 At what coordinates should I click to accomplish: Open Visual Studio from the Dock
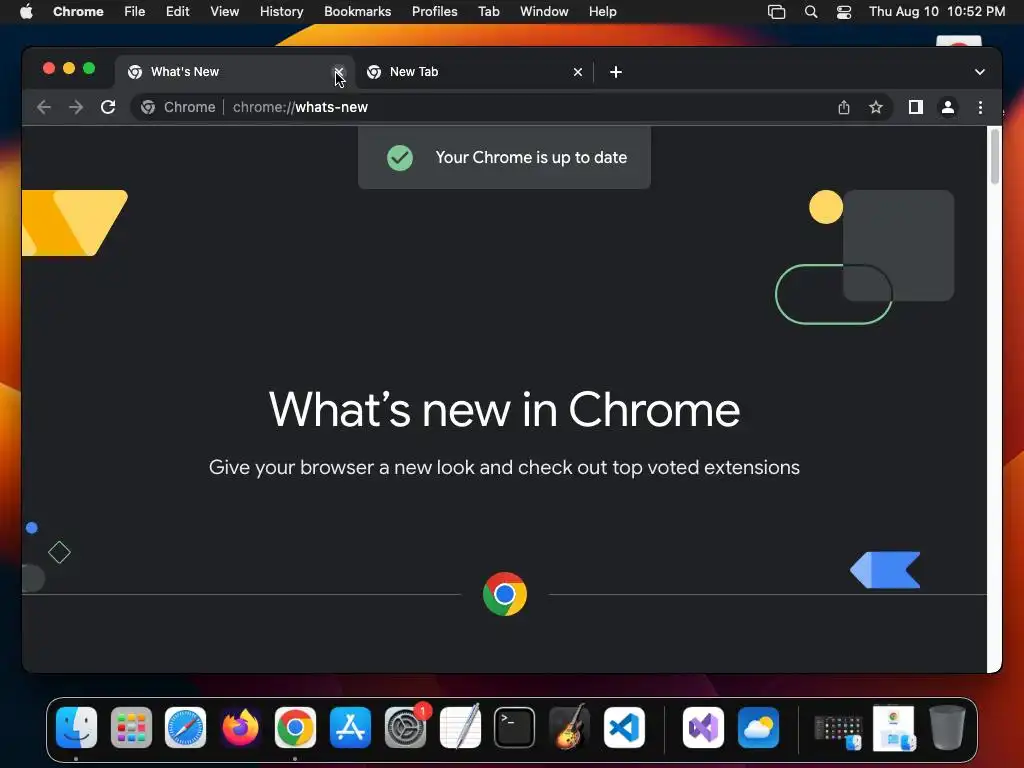click(x=703, y=728)
